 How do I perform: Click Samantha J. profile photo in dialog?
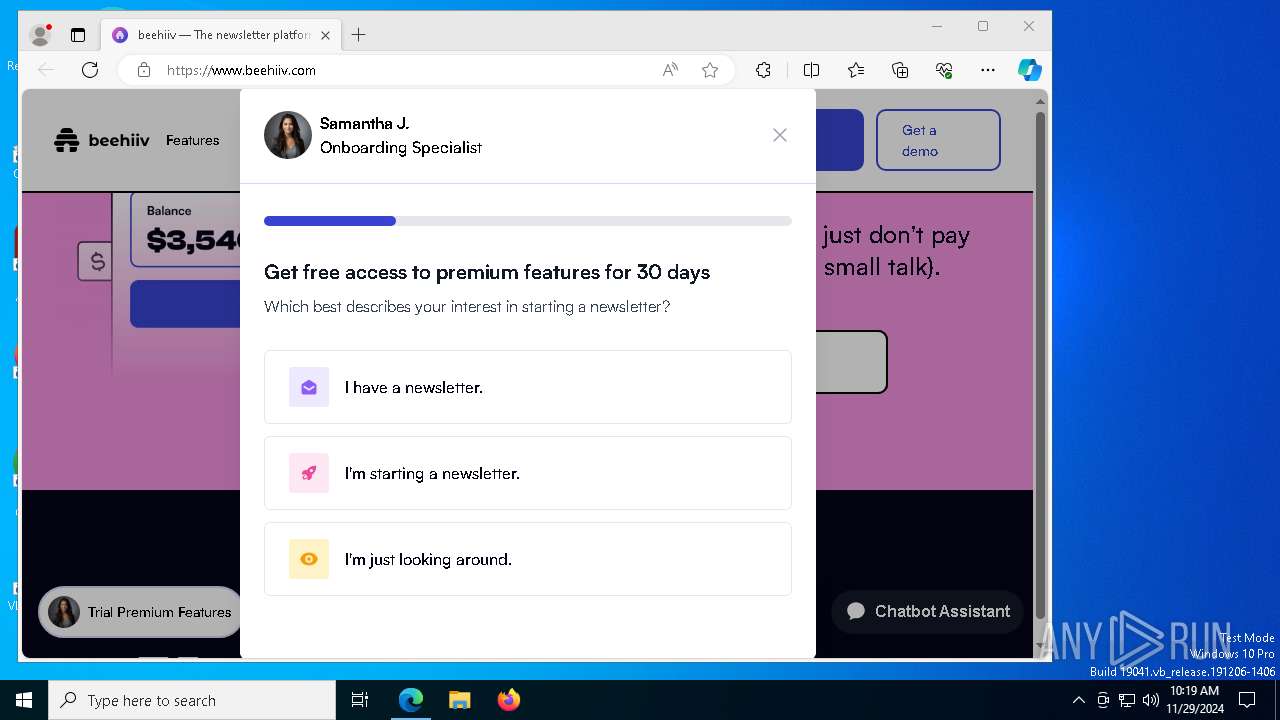[288, 135]
